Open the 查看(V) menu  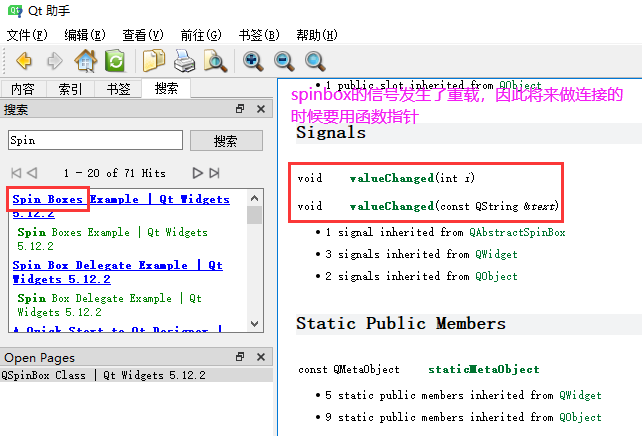tap(143, 35)
